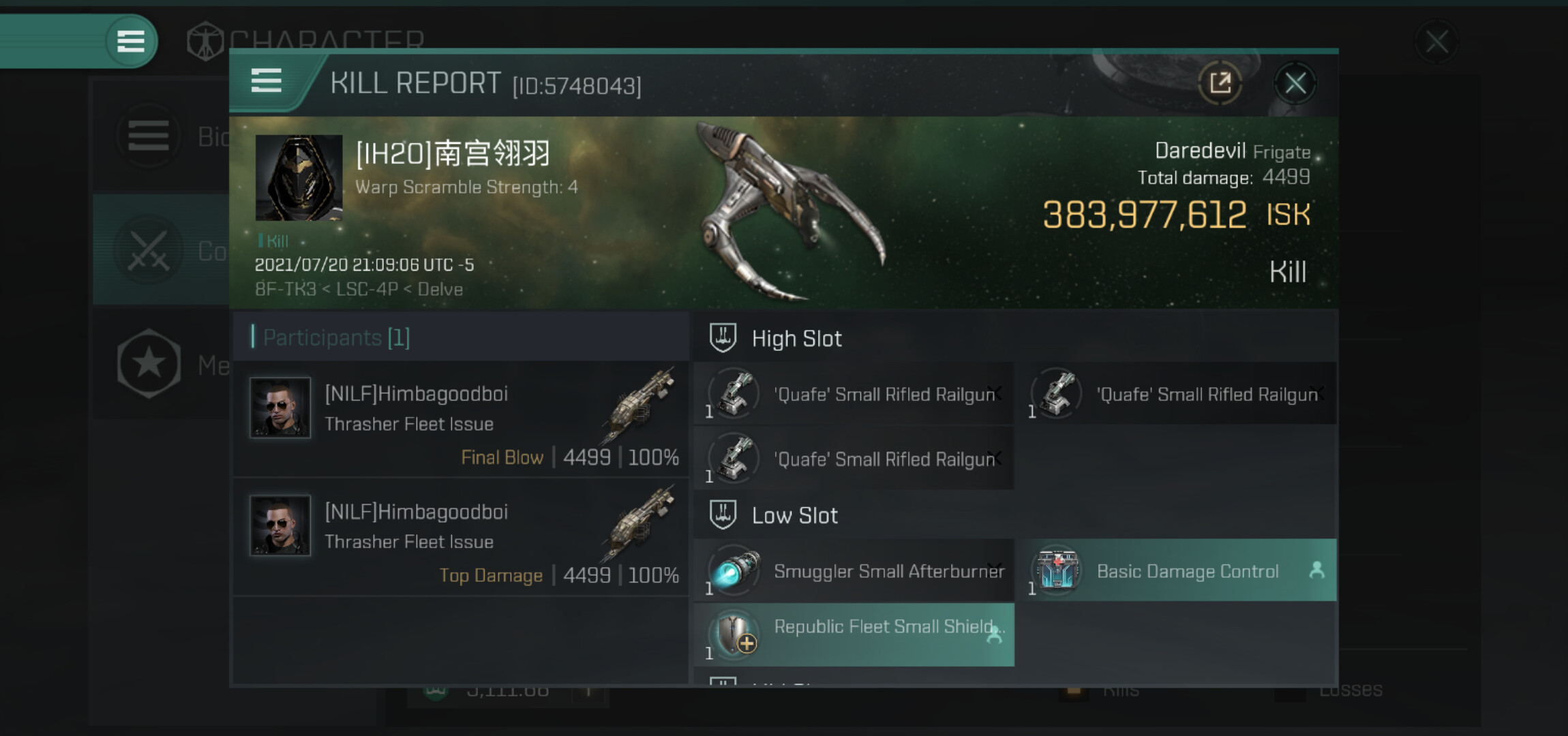This screenshot has width=1568, height=736.
Task: Close the kill report window
Action: tap(1295, 83)
